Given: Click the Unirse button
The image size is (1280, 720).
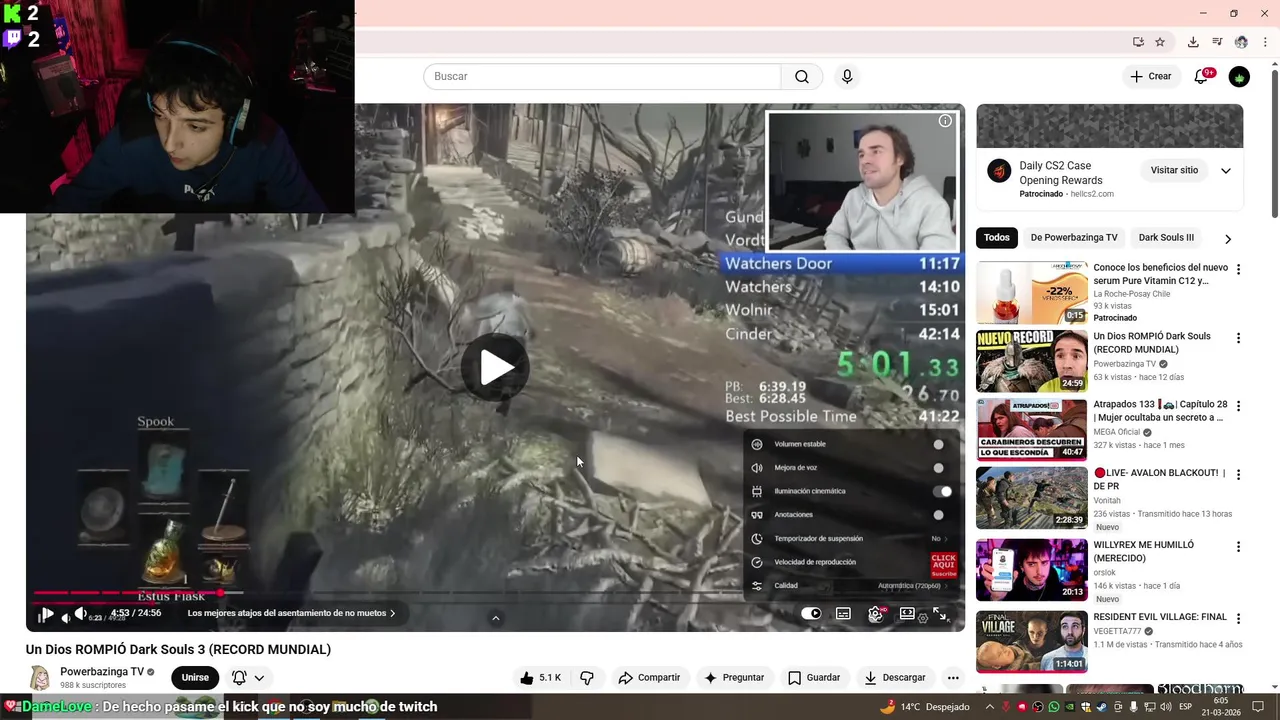Looking at the screenshot, I should [x=195, y=678].
